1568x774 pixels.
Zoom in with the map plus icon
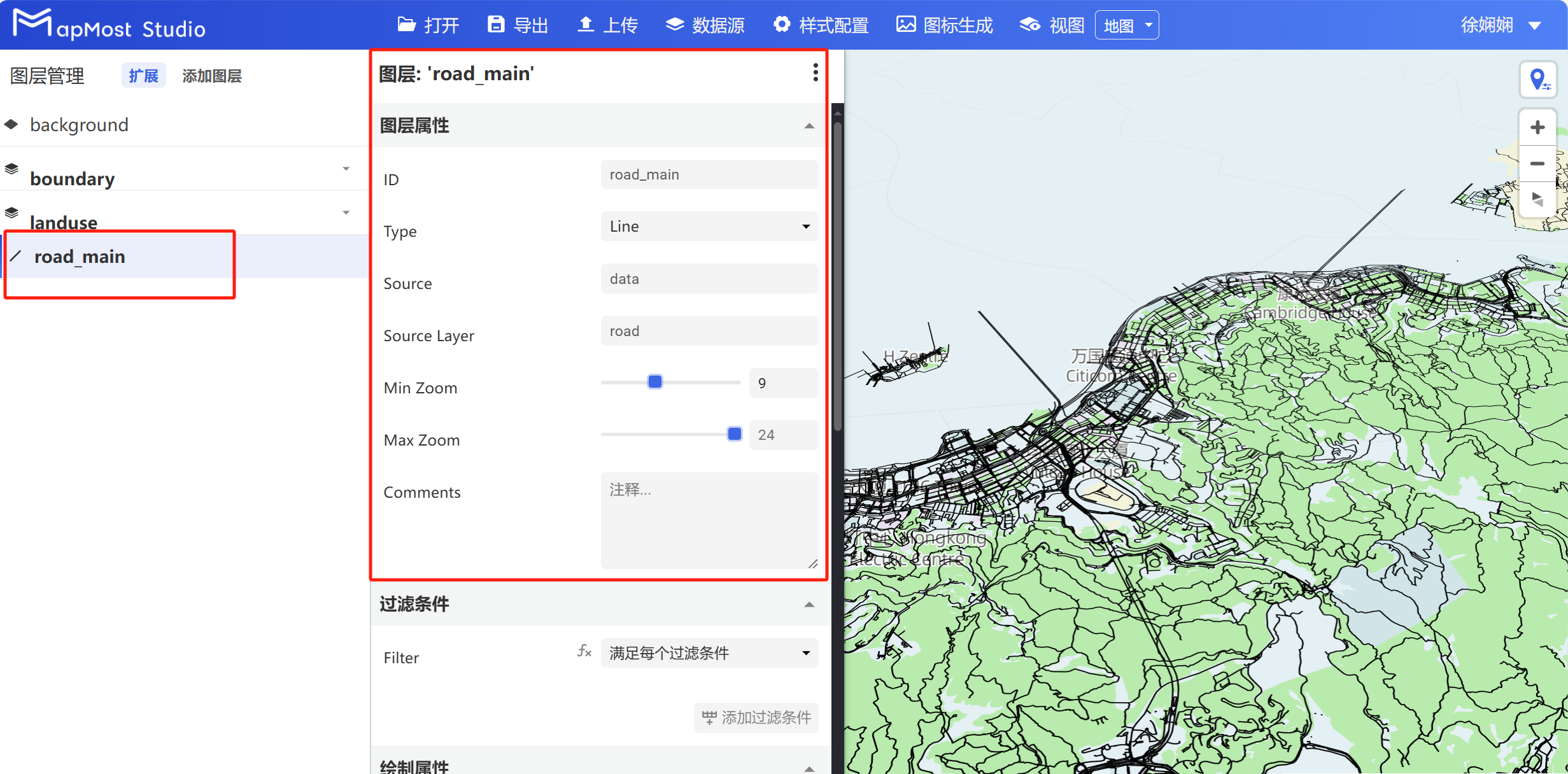pyautogui.click(x=1537, y=127)
